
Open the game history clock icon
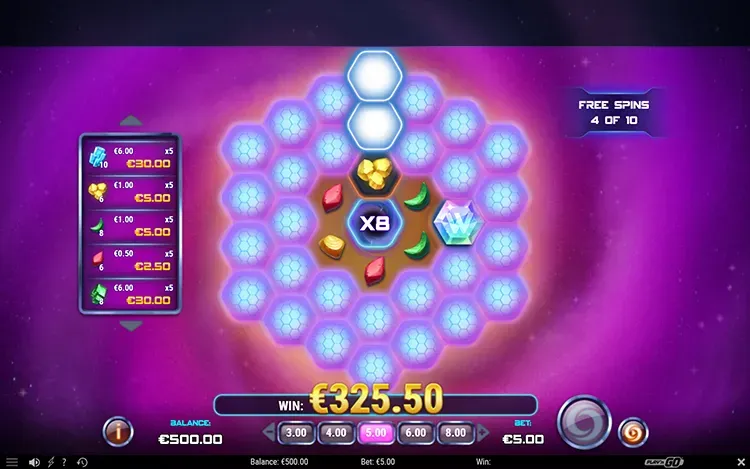point(82,462)
